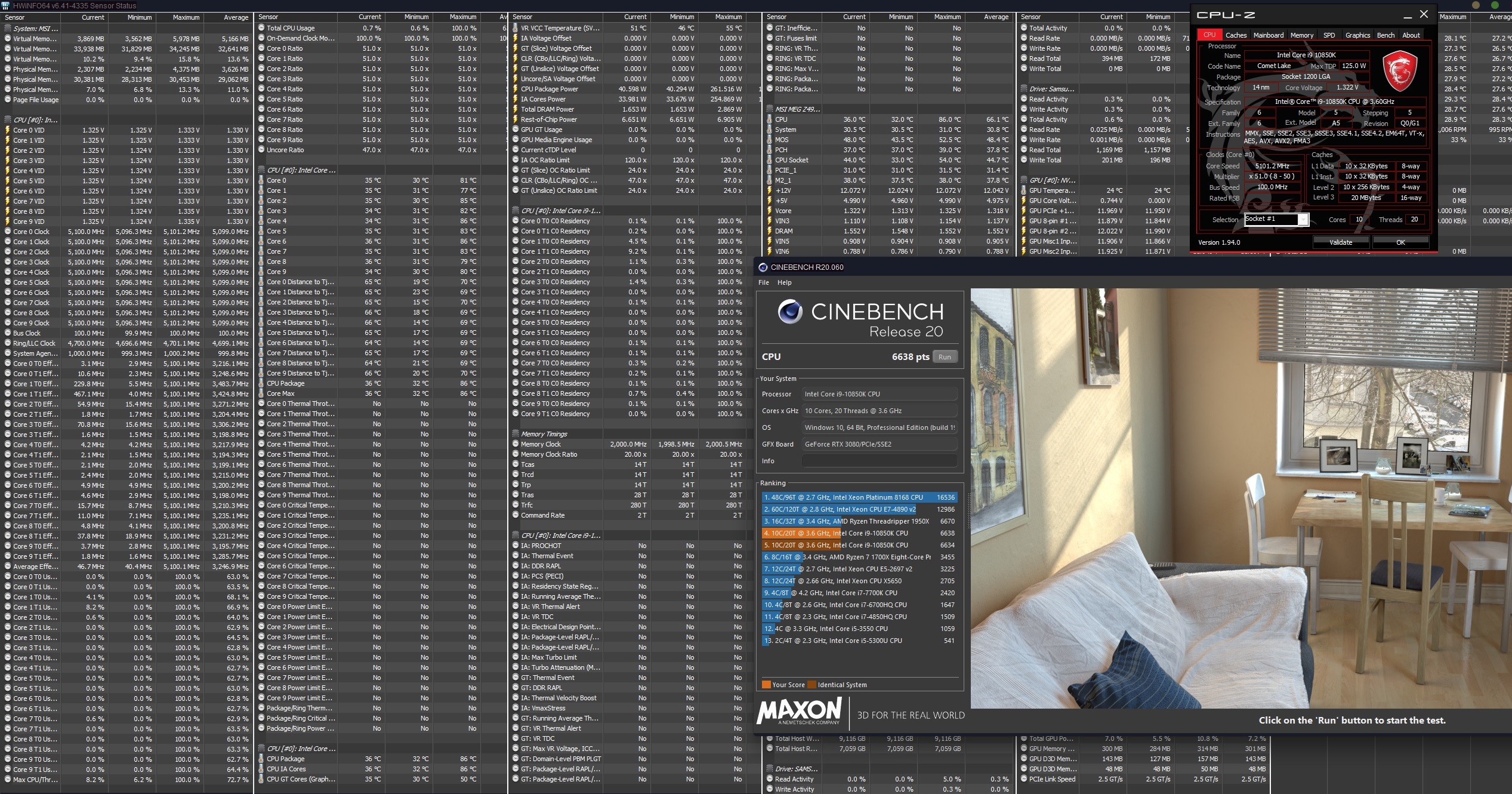Open the Help menu in Cinebench
The width and height of the screenshot is (1512, 794).
785,282
